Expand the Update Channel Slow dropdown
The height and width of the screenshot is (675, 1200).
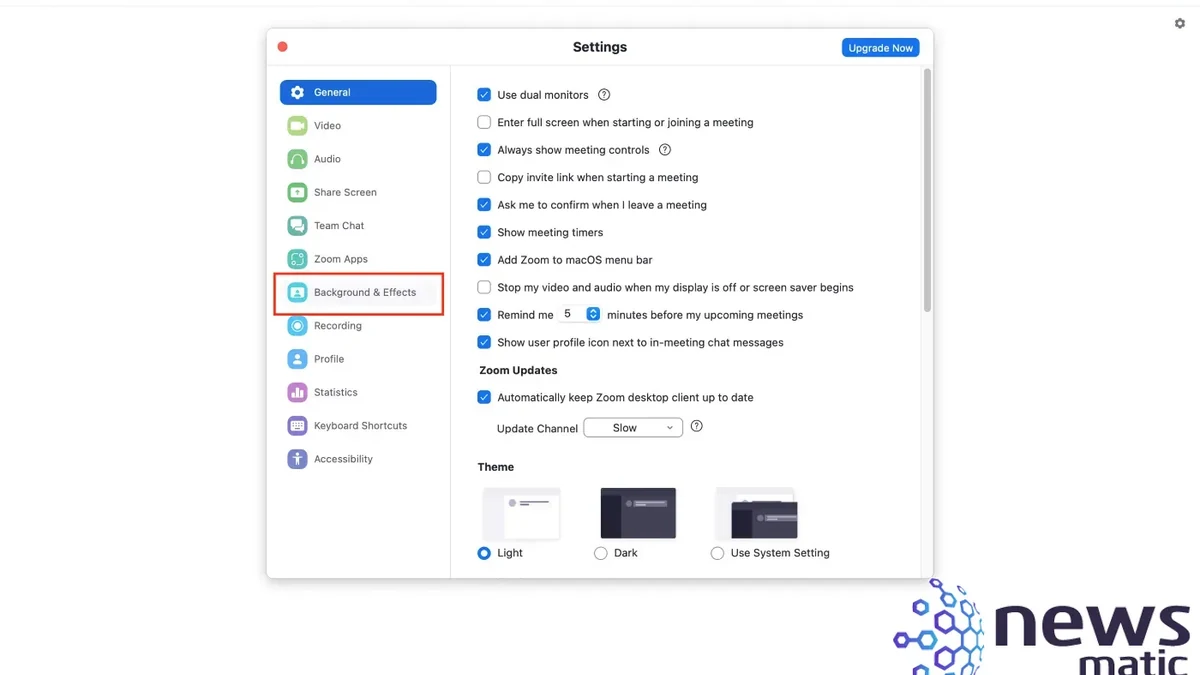tap(633, 428)
